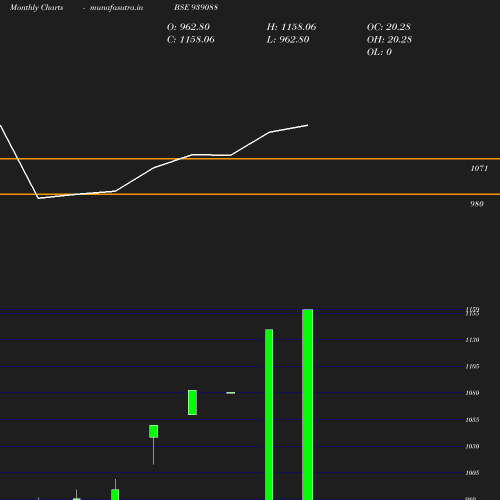Click the "OL: 0" value

coord(379,52)
